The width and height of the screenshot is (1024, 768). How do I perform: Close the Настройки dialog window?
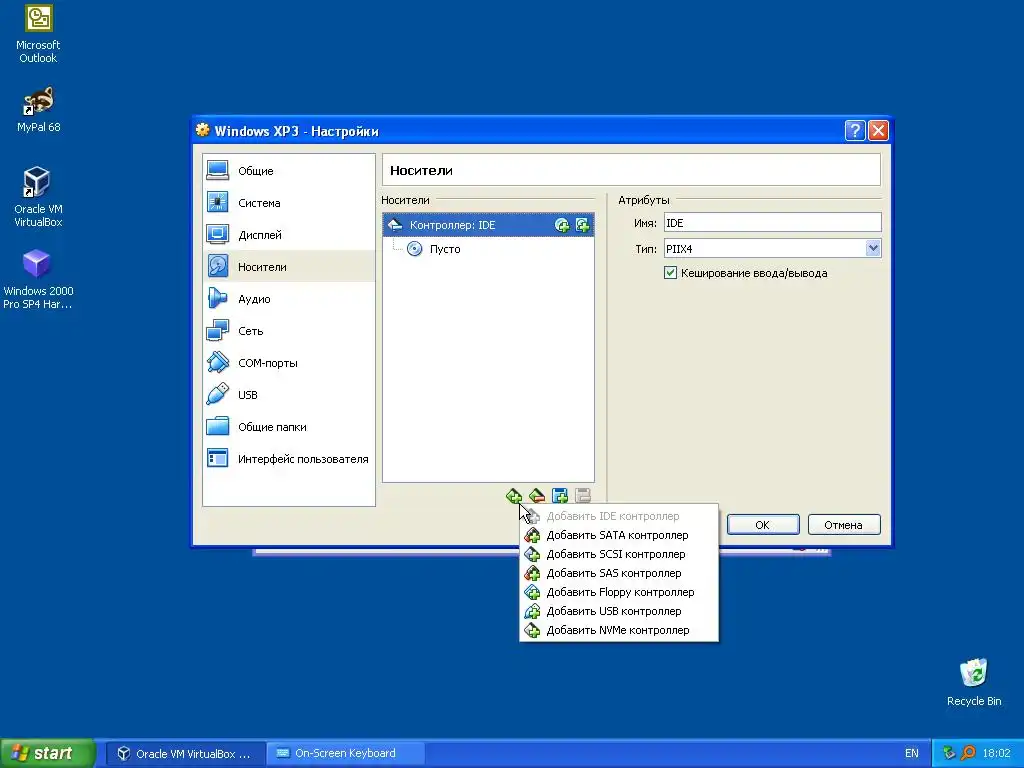click(878, 131)
